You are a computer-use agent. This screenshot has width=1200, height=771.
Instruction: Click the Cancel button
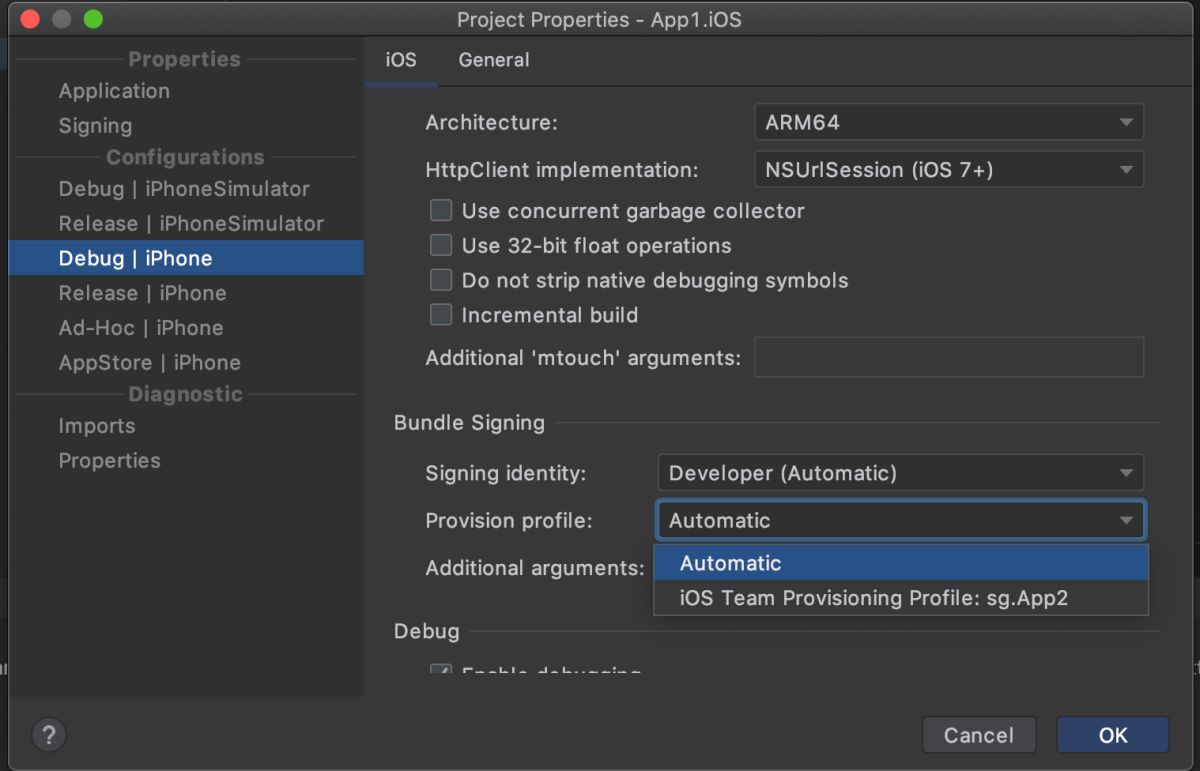978,735
